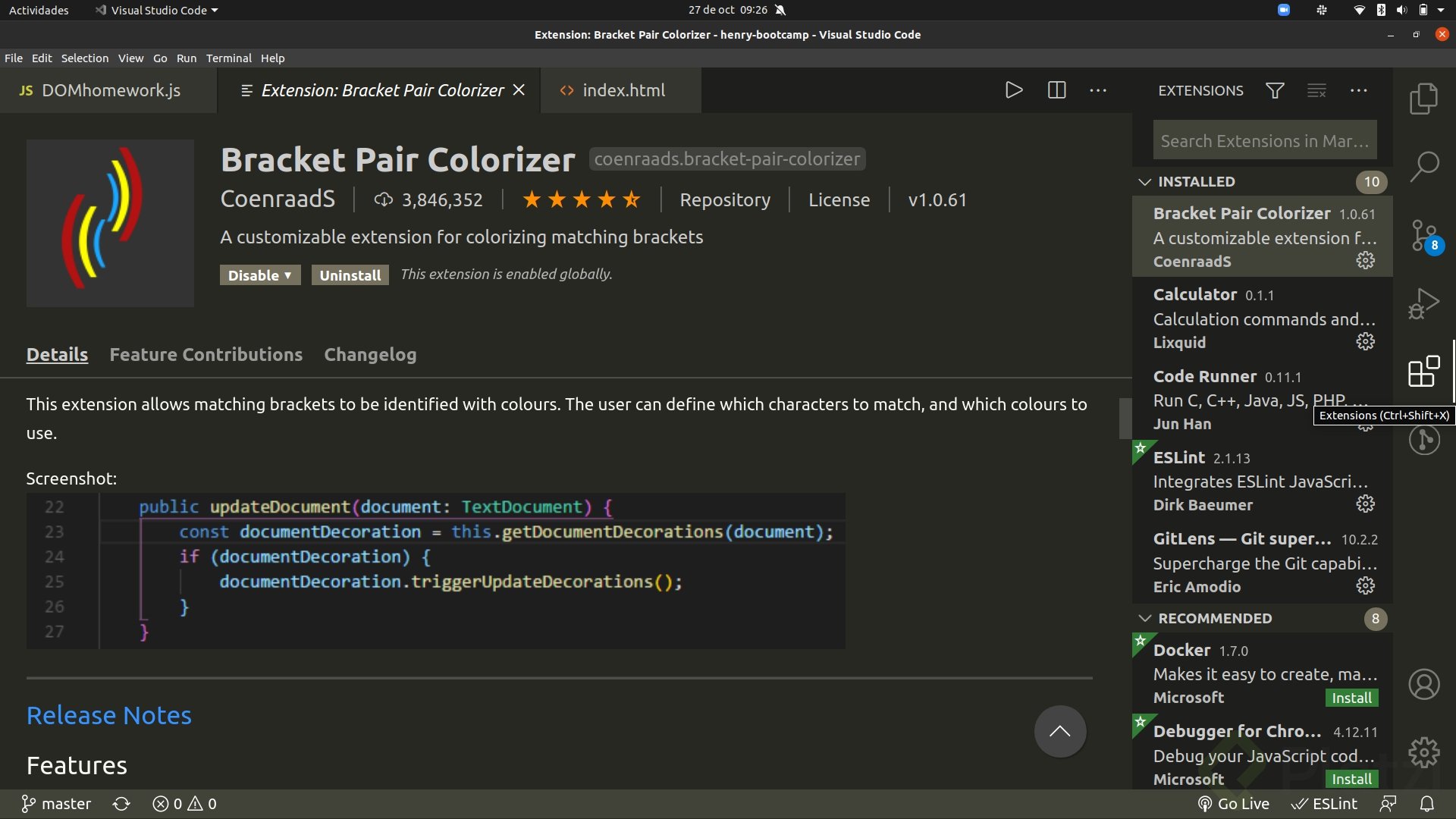Install the Docker extension

point(1351,697)
